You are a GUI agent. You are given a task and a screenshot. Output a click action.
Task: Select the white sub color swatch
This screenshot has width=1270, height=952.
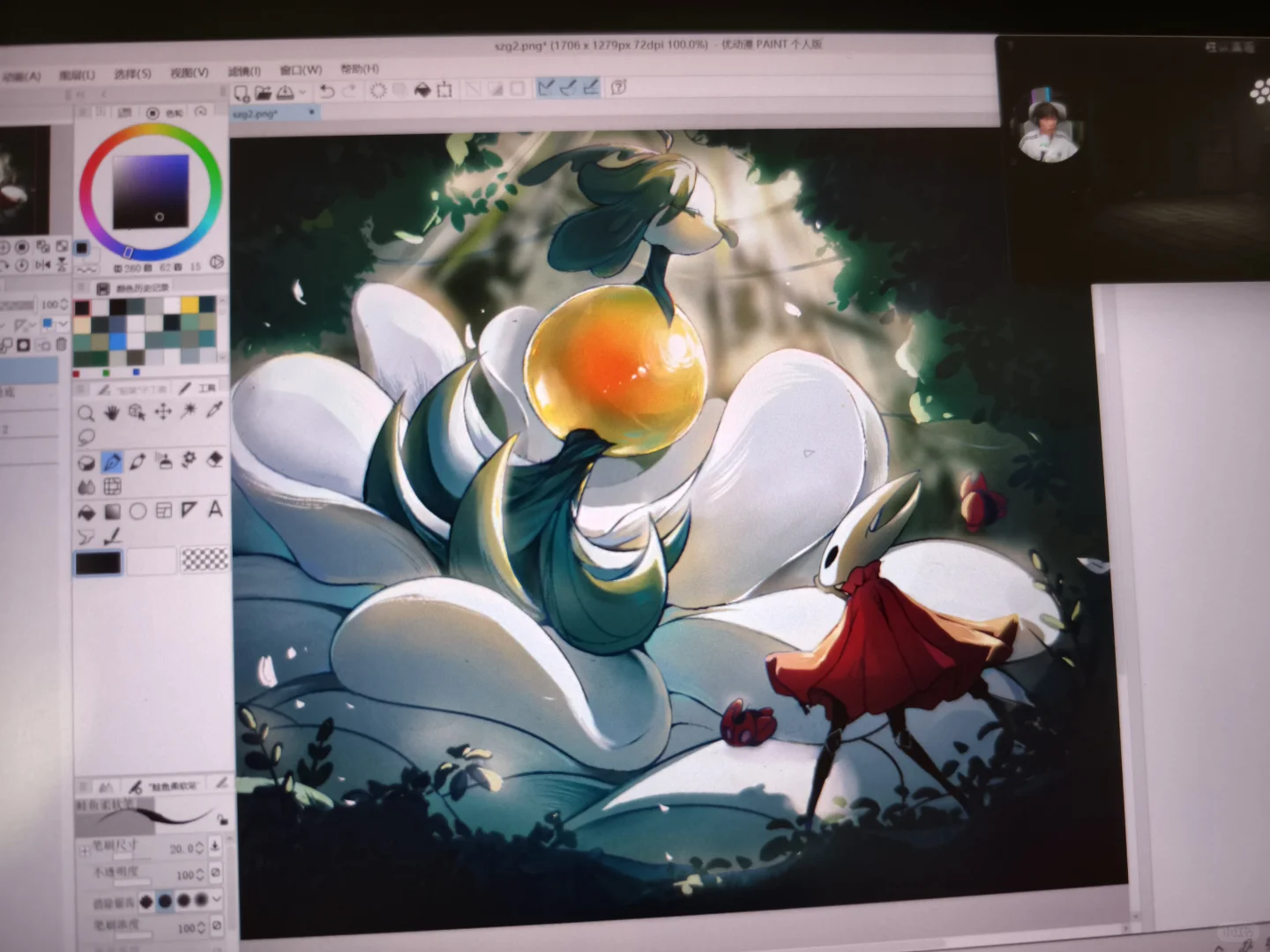coord(151,562)
